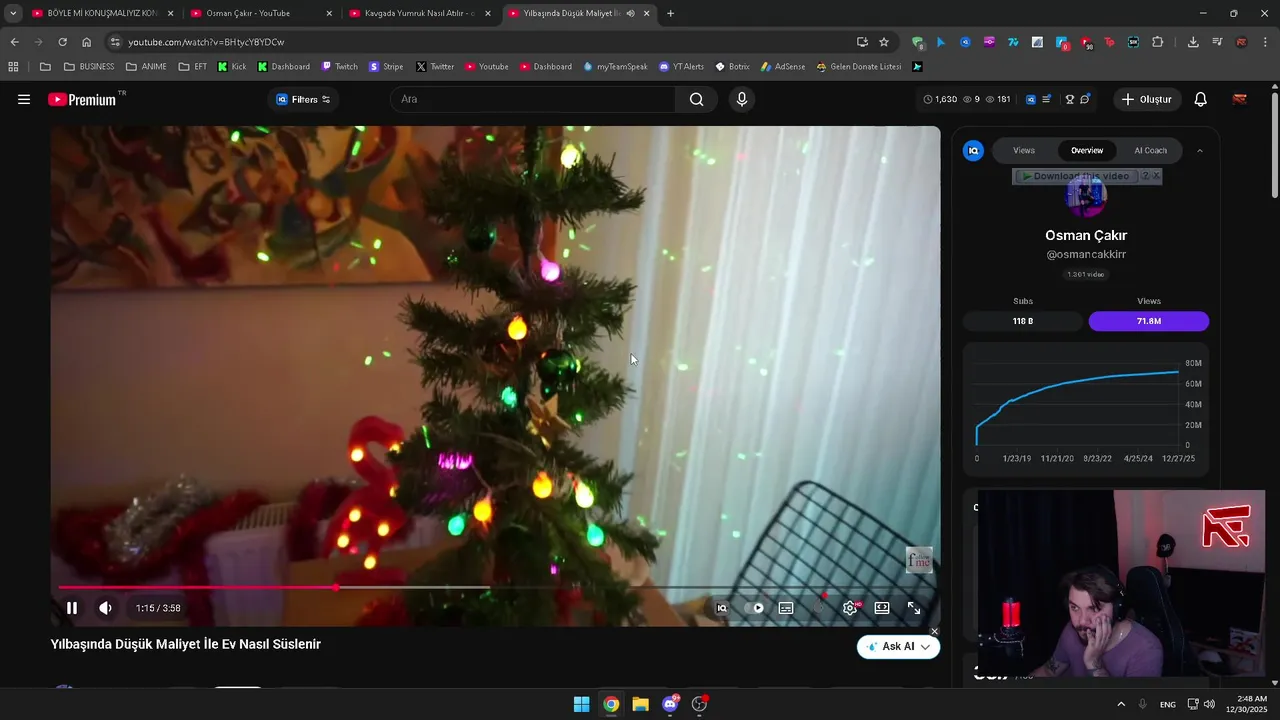Show hidden system tray icons
Image resolution: width=1280 pixels, height=720 pixels.
click(1121, 704)
